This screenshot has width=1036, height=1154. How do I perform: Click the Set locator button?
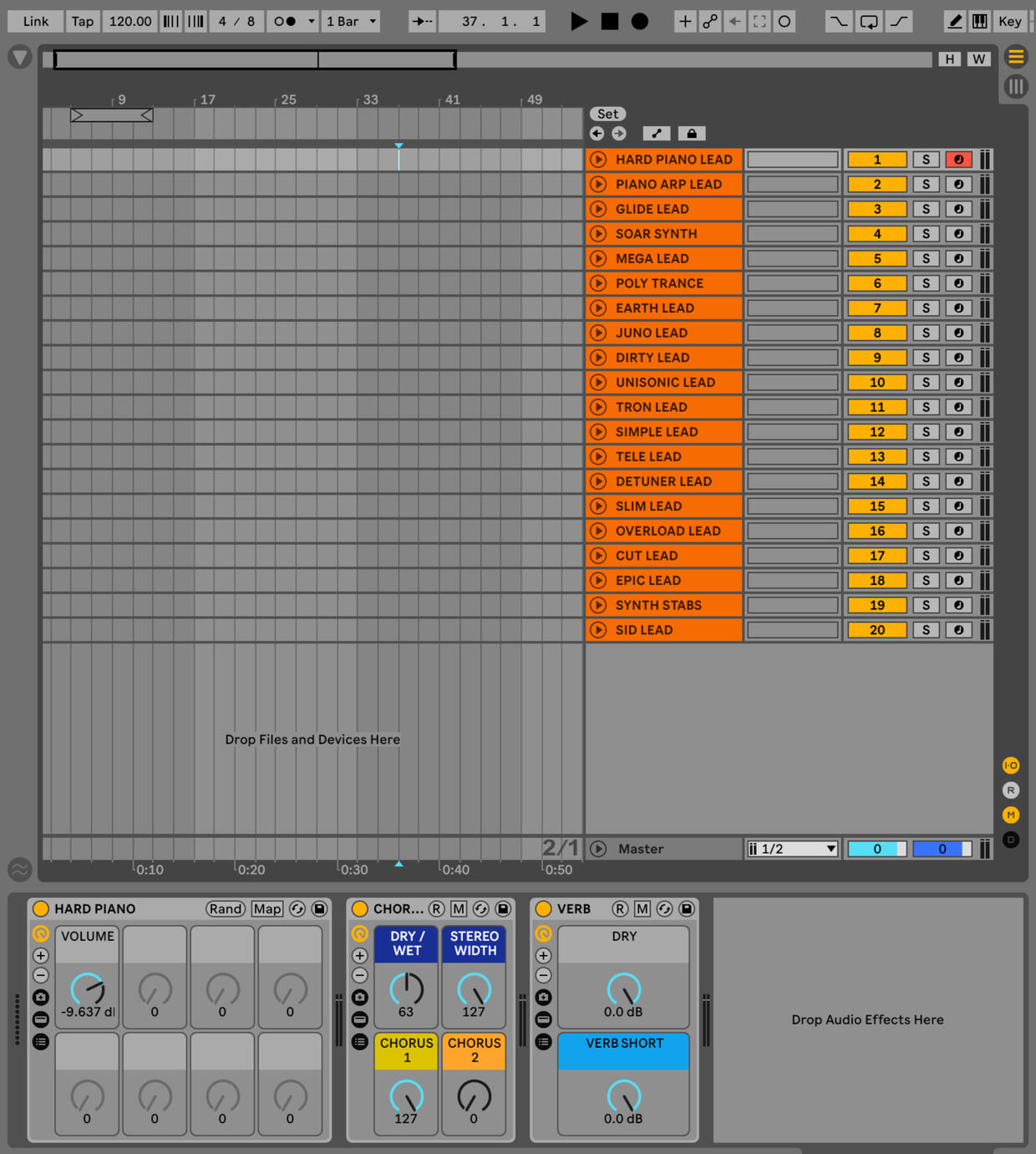[x=607, y=114]
